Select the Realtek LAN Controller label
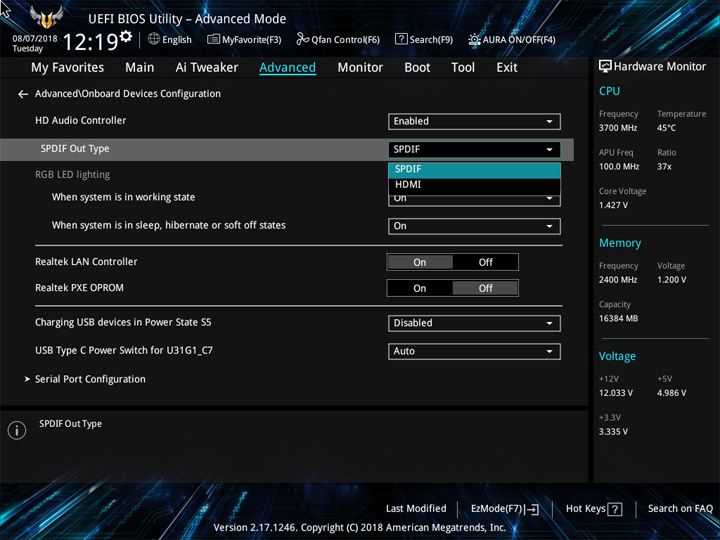Screen dimensions: 720x540 tap(86, 262)
